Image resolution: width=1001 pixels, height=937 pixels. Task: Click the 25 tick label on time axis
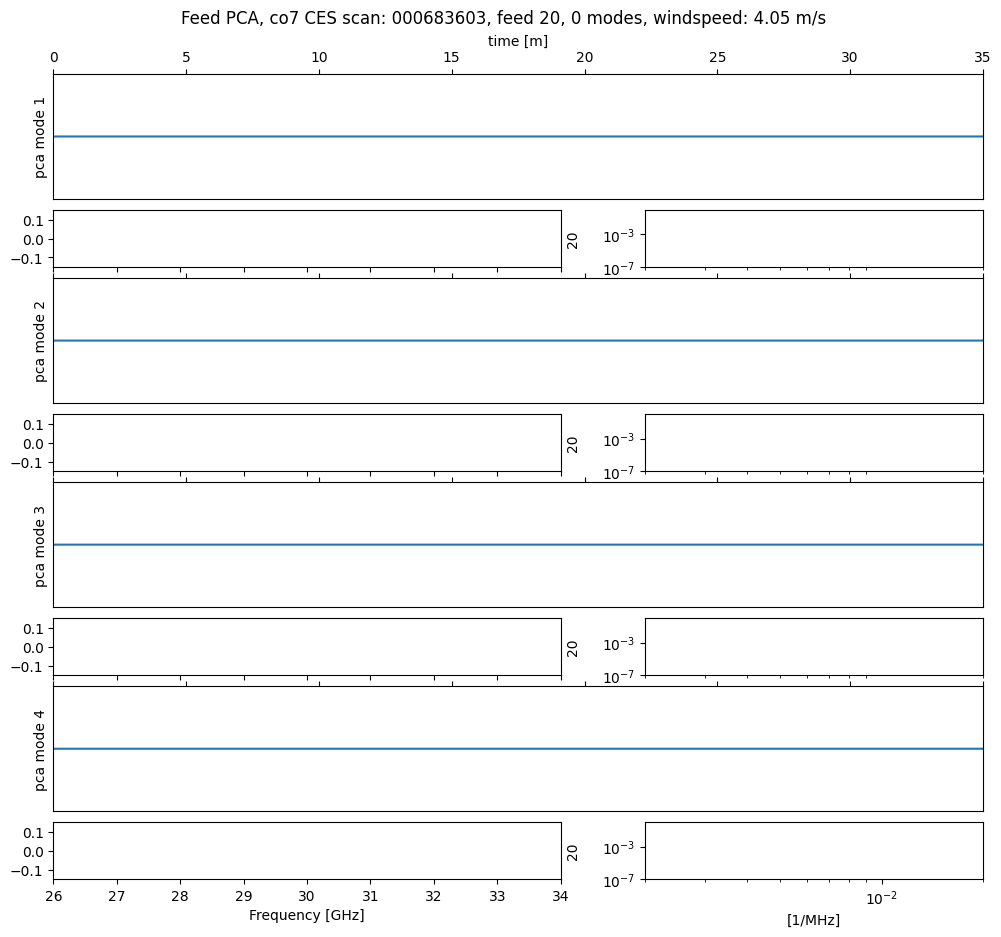(717, 58)
